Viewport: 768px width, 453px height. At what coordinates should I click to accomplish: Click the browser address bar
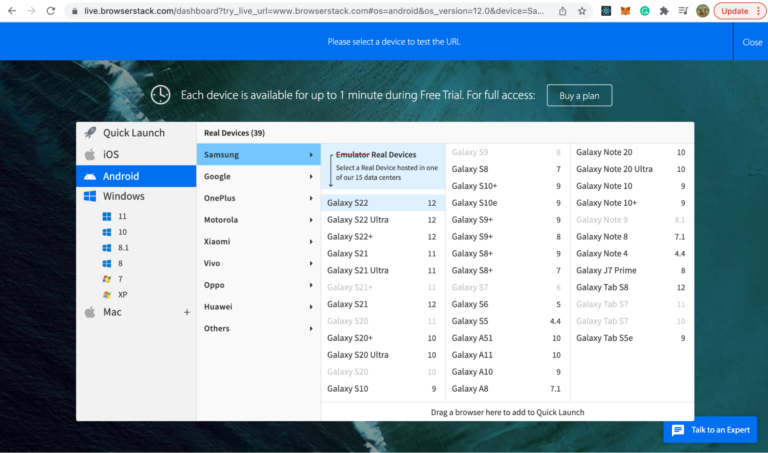pyautogui.click(x=320, y=11)
